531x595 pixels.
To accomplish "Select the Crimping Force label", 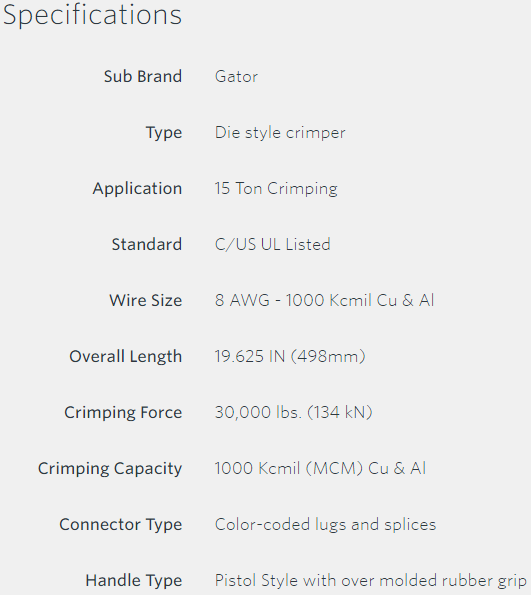I will tap(123, 413).
